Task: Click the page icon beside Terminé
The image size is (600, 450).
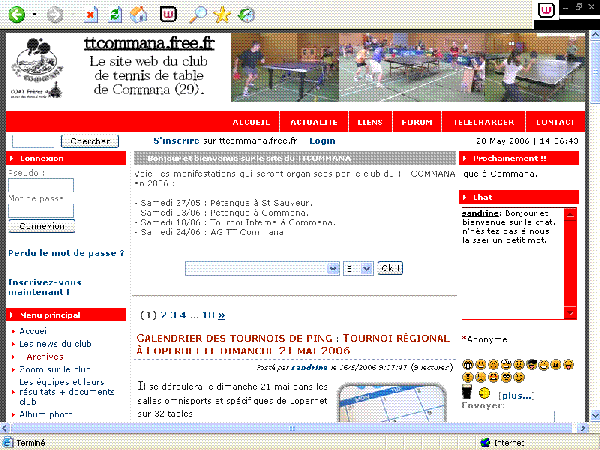Action: click(x=8, y=443)
